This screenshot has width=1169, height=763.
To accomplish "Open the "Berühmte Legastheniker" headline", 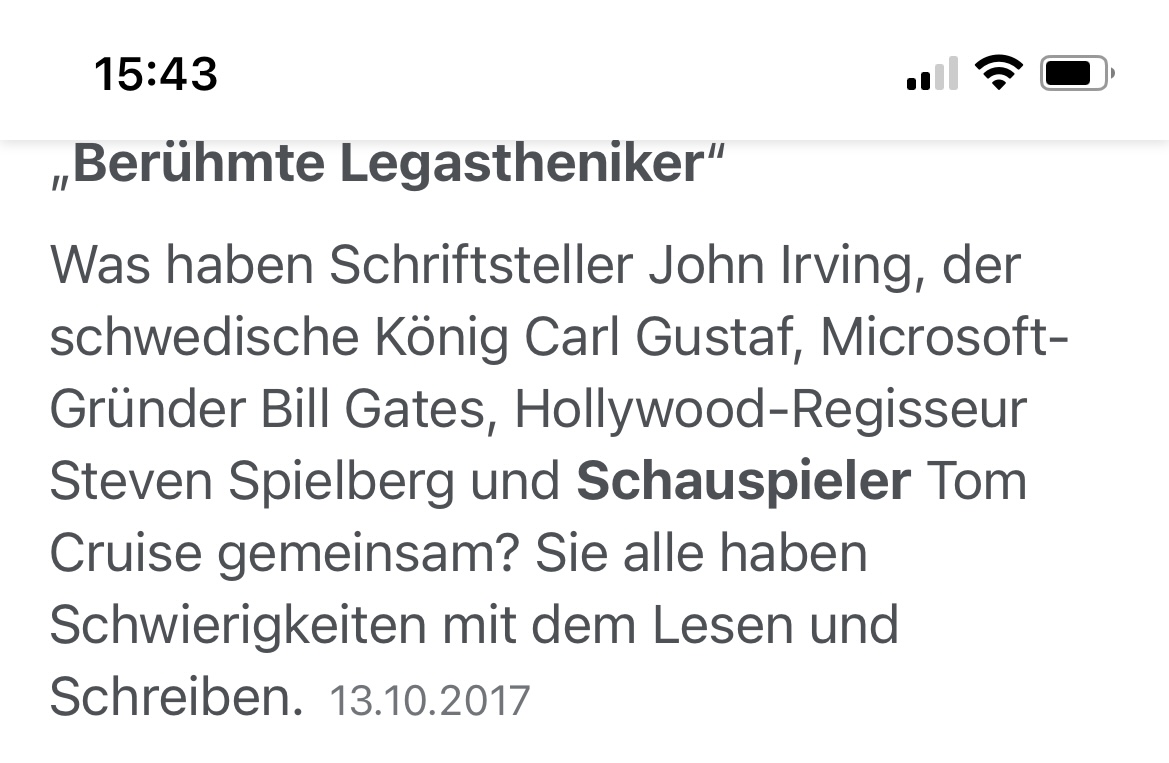I will pos(387,164).
